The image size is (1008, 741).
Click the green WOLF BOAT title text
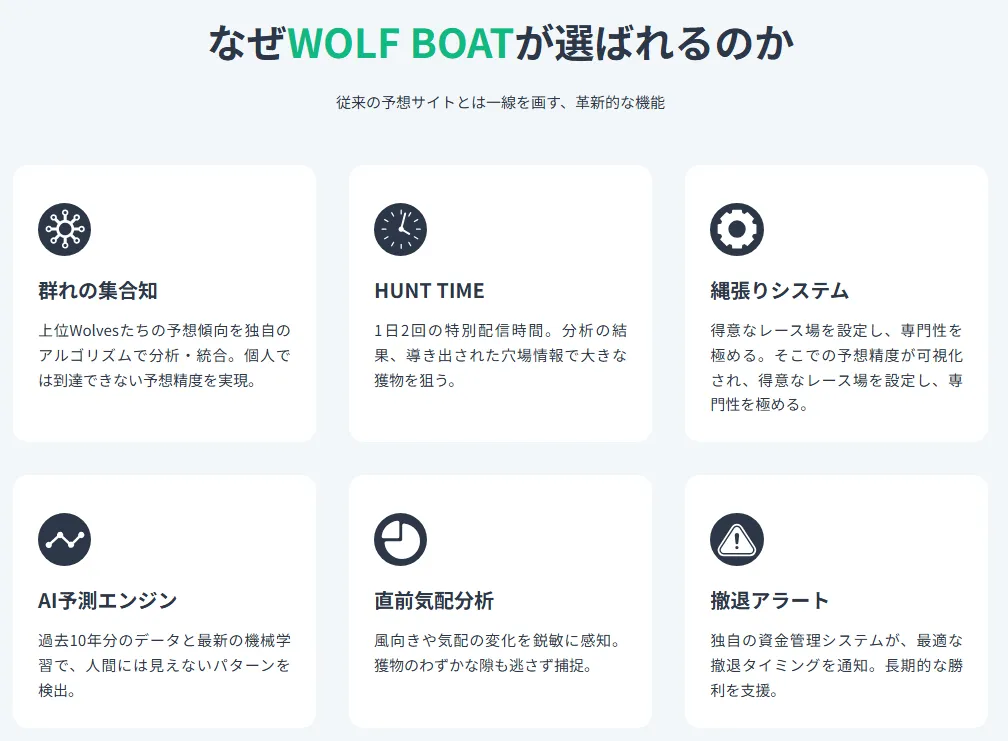(x=400, y=44)
